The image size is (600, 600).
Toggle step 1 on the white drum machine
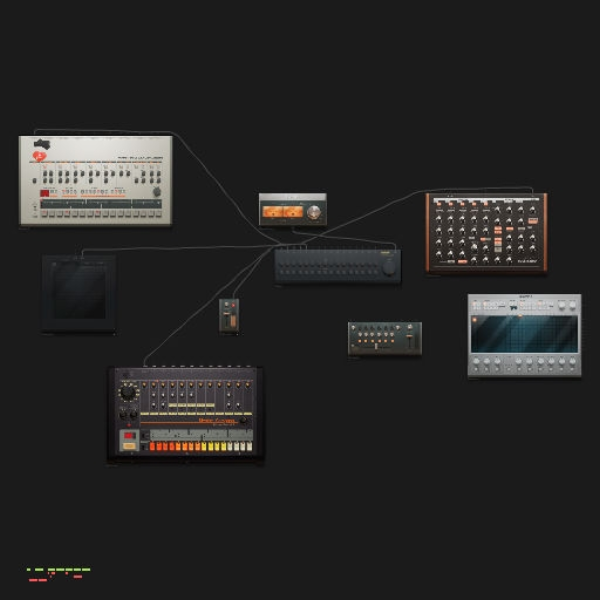point(44,214)
